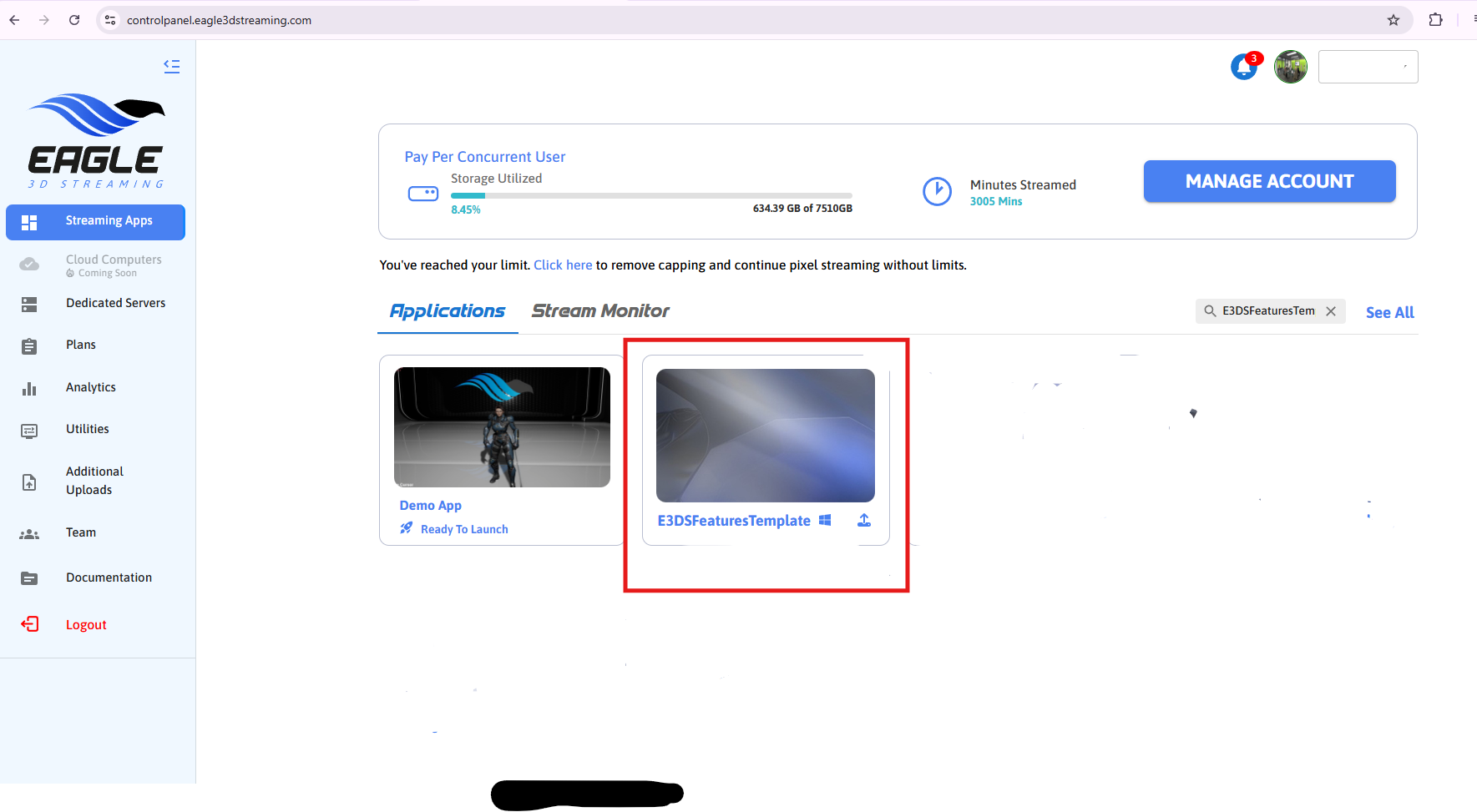Click the upload icon on E3DSFeaturesTemplate card
Image resolution: width=1477 pixels, height=812 pixels.
click(864, 521)
